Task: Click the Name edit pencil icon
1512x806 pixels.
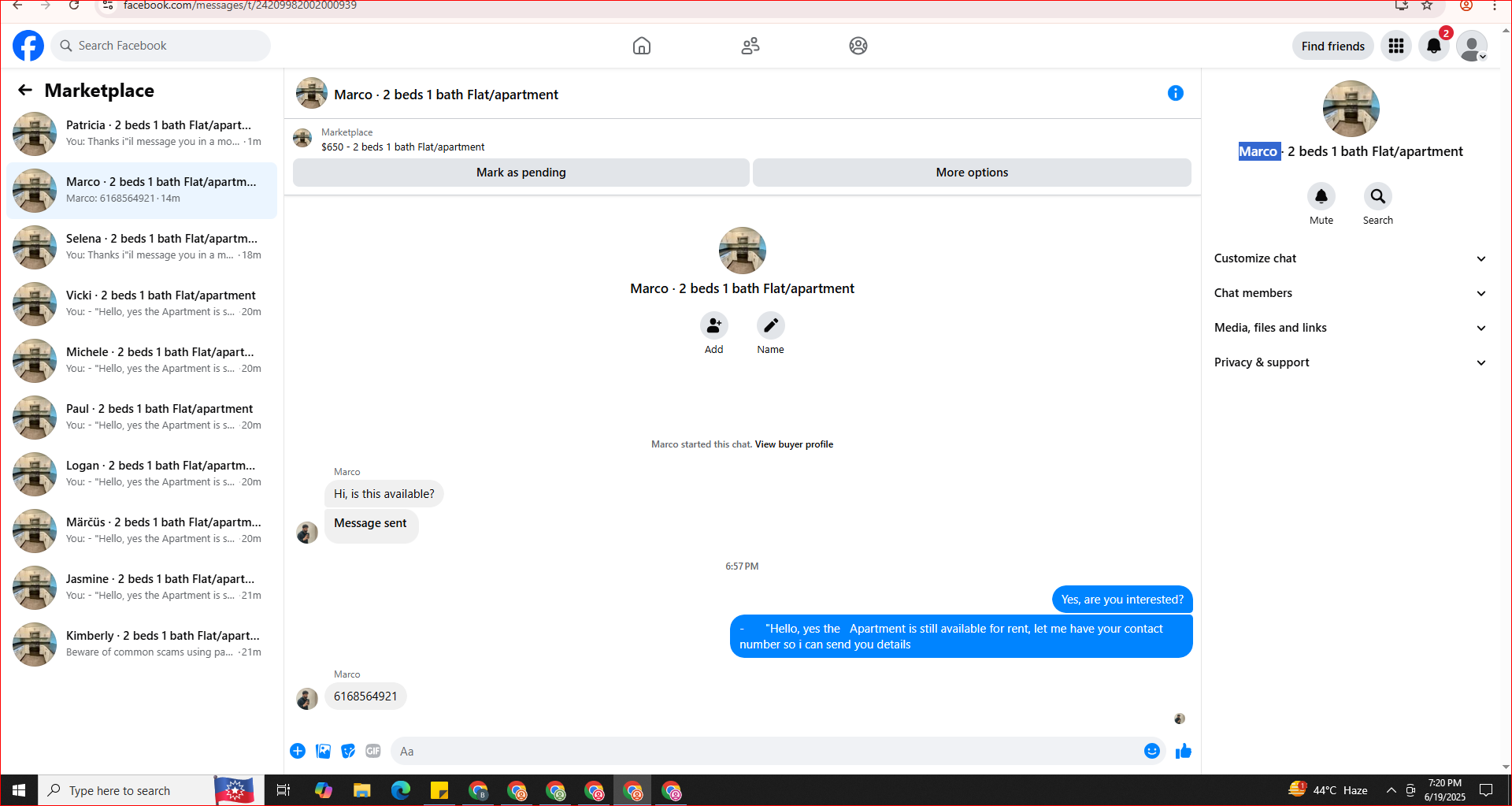Action: pyautogui.click(x=771, y=325)
